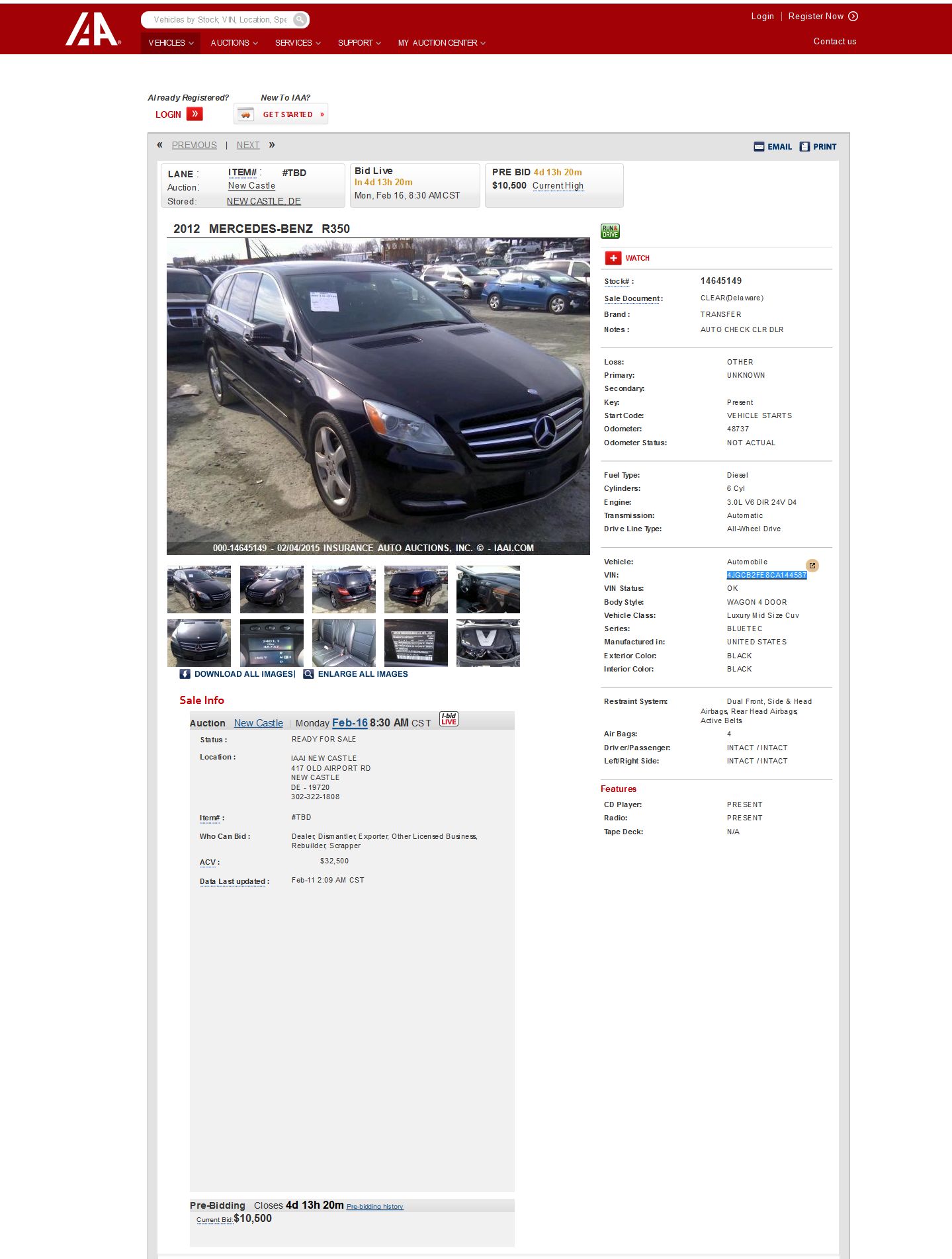Click NEW CASTLE, DE stored location link
Screen dimensions: 952x1259
pyautogui.click(x=264, y=201)
